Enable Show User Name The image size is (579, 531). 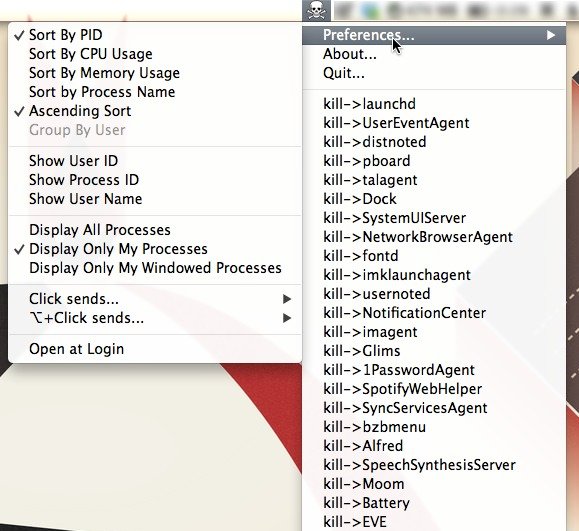point(155,199)
